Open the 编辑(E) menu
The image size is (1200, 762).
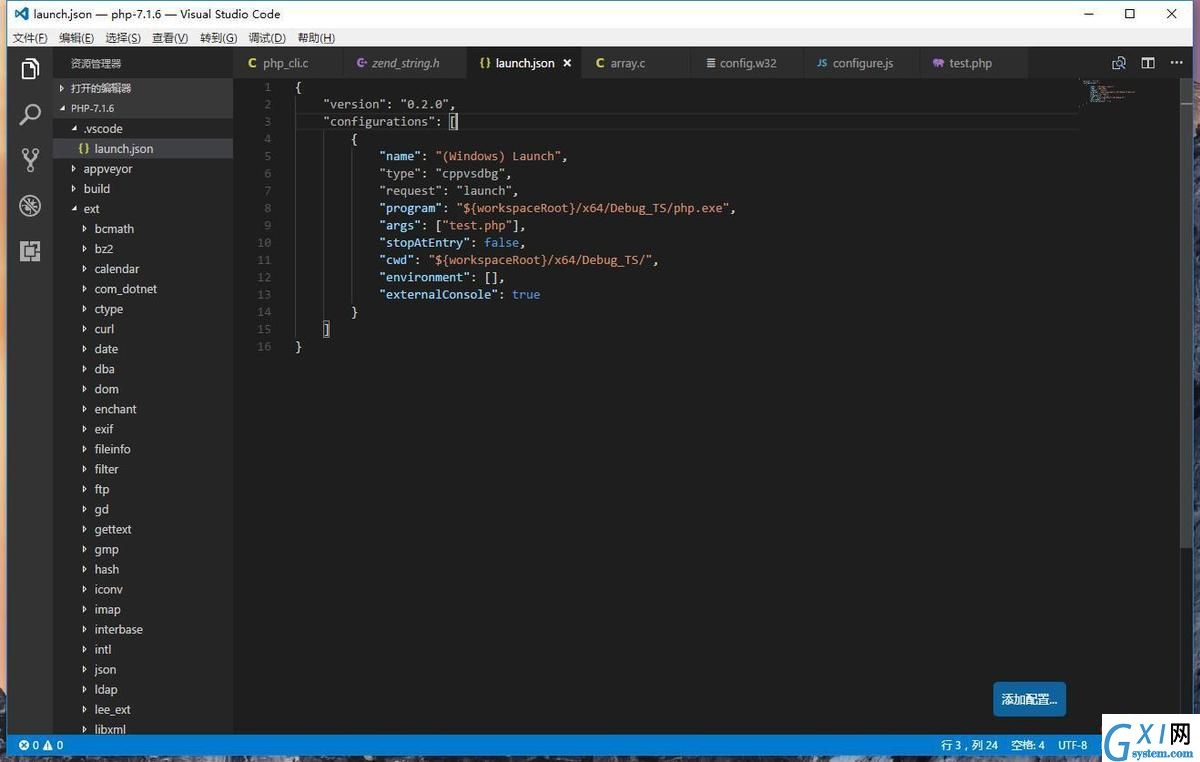76,38
